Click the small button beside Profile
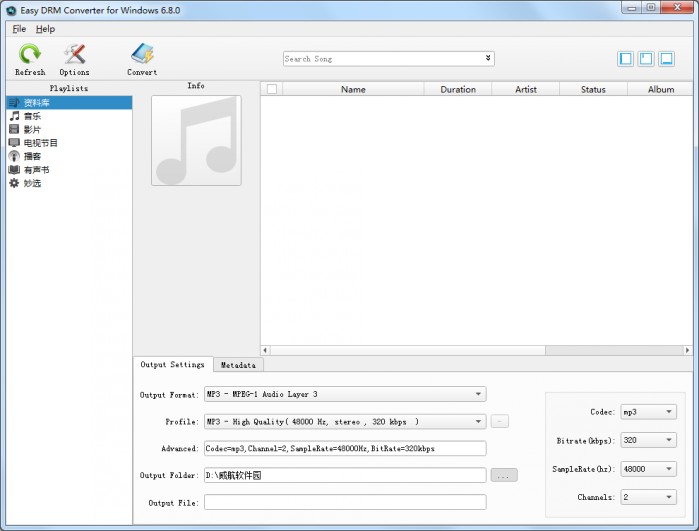The image size is (699, 531). [500, 421]
